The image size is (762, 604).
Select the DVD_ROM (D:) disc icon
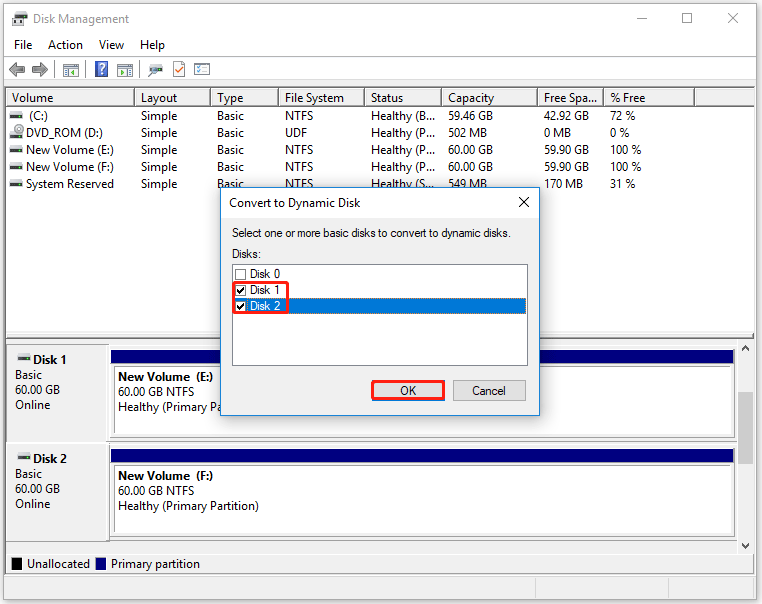coord(17,131)
